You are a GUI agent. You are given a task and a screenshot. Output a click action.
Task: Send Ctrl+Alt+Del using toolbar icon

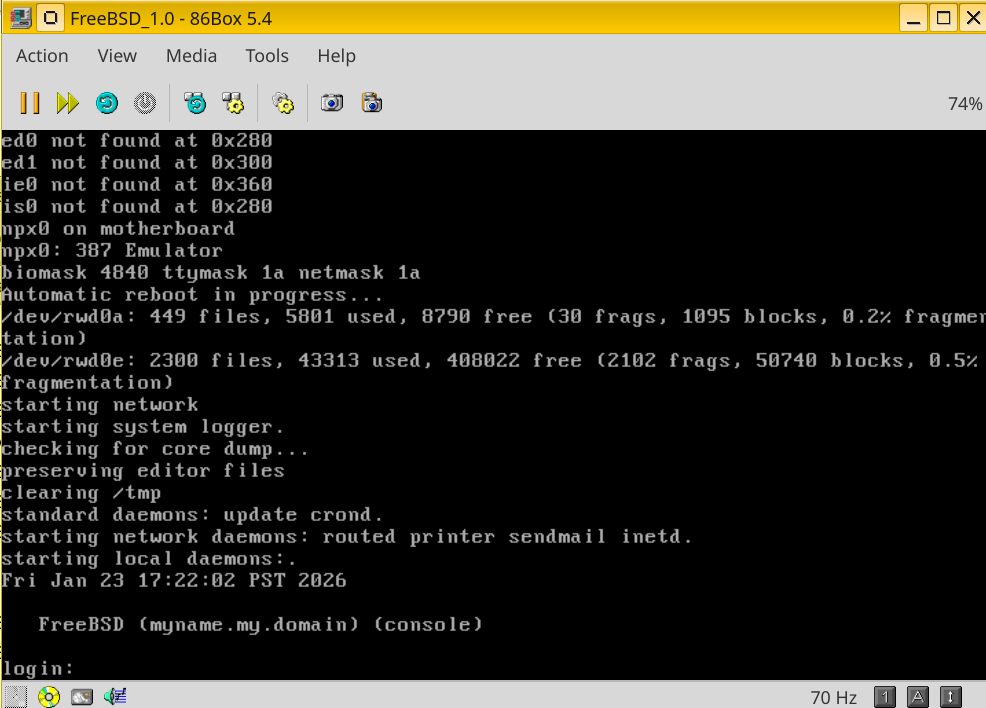click(x=195, y=103)
